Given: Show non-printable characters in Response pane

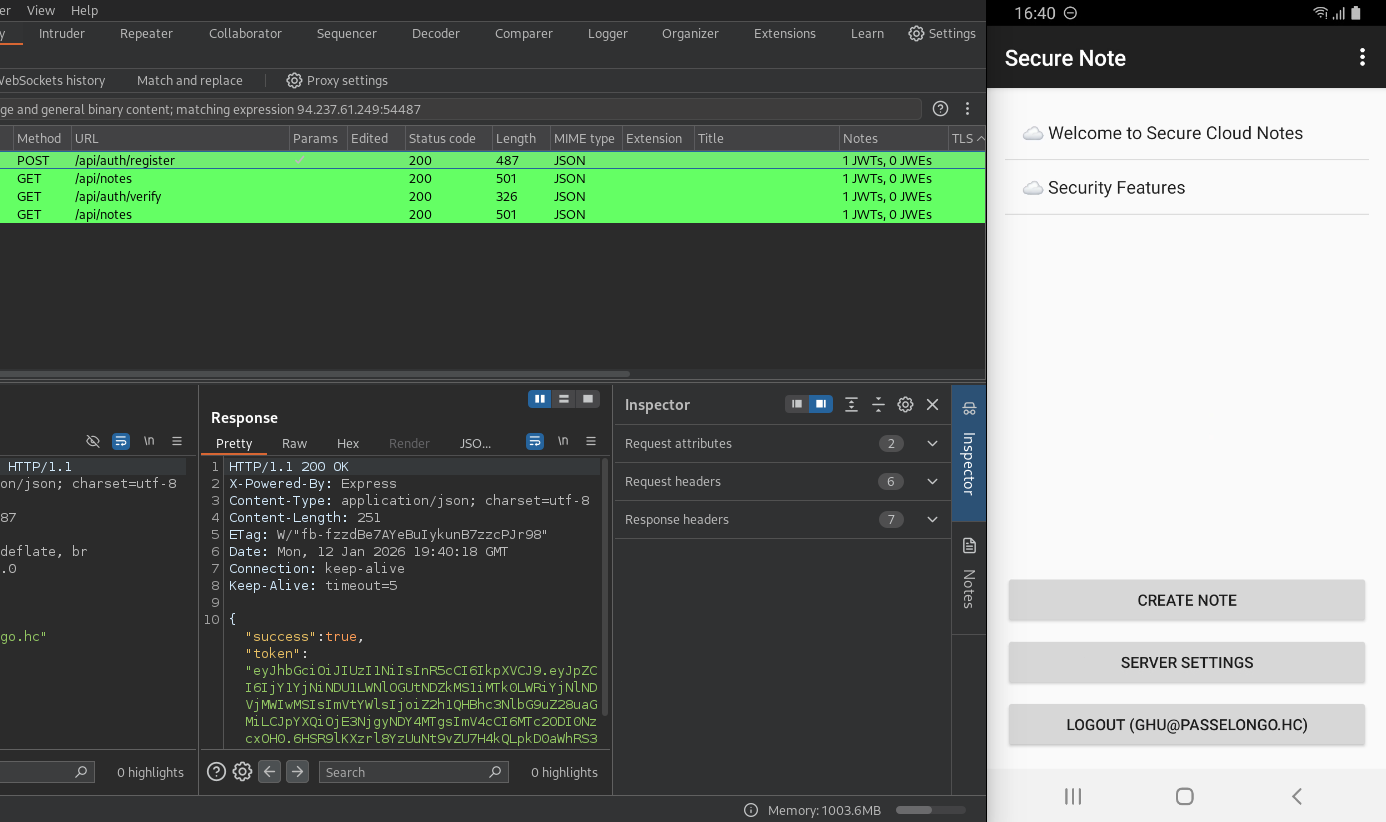Looking at the screenshot, I should click(x=563, y=441).
